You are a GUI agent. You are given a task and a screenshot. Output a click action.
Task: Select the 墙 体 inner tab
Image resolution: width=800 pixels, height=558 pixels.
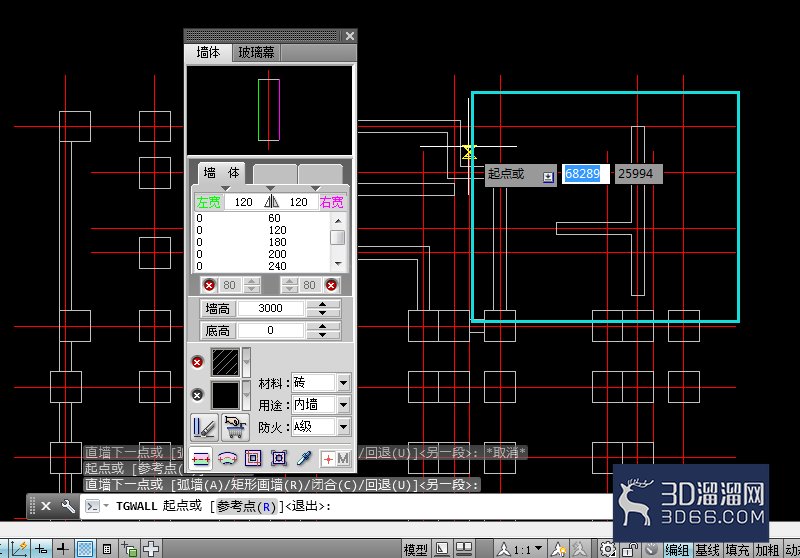(221, 173)
